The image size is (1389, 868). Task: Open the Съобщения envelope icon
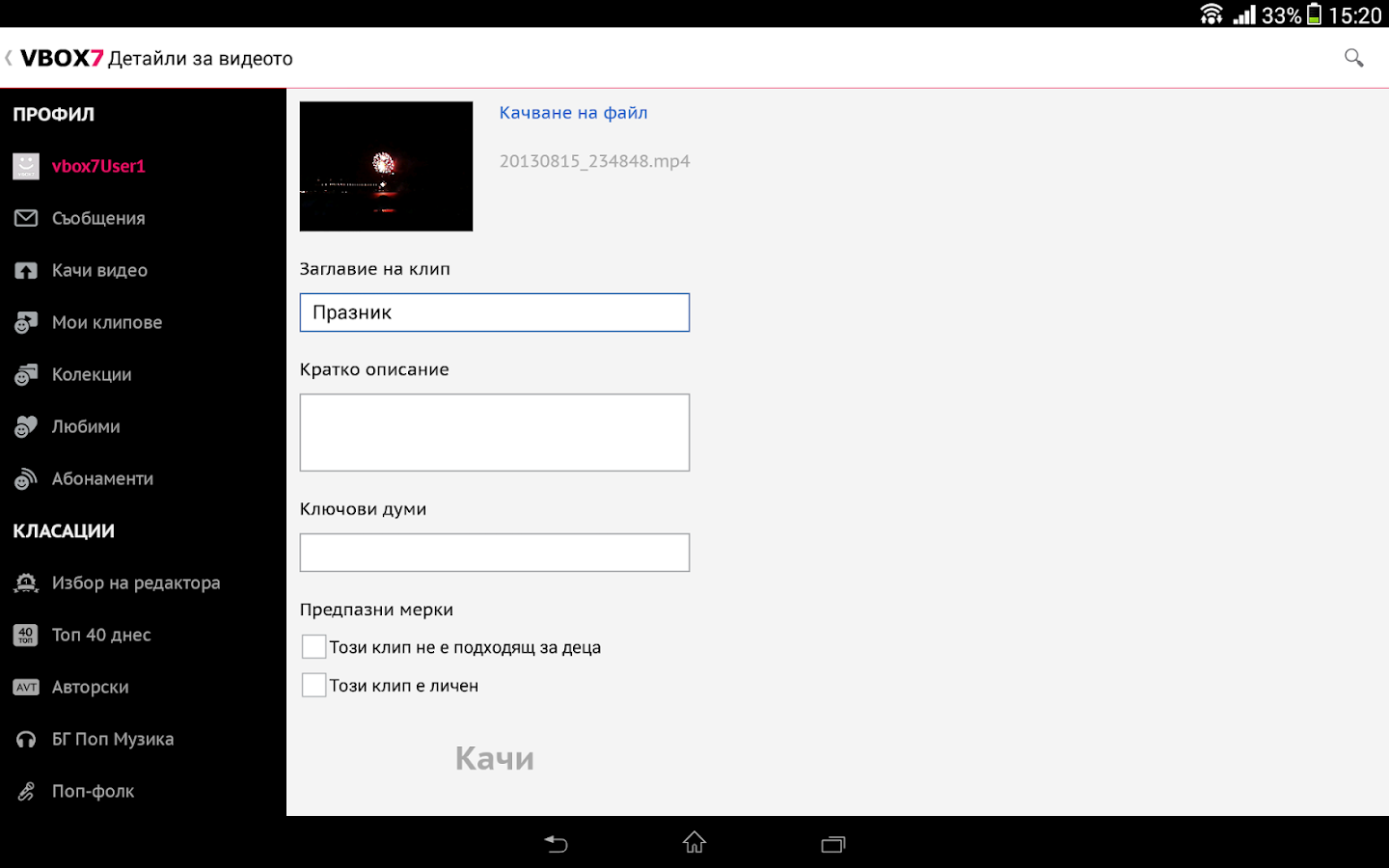click(25, 218)
